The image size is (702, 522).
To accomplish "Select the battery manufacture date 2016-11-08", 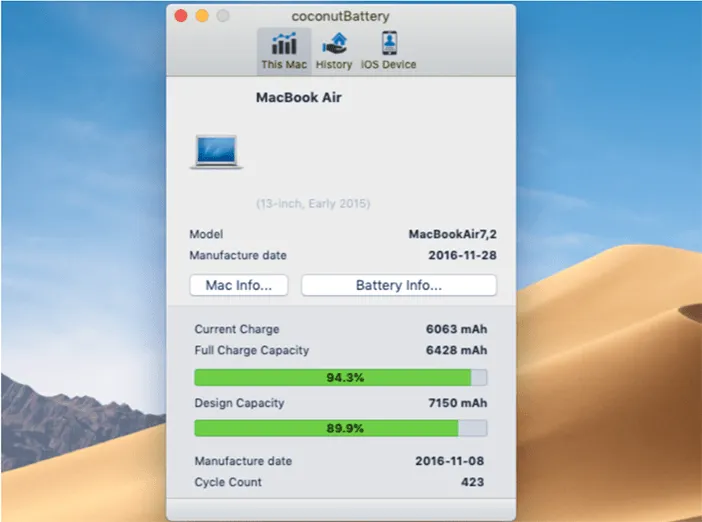I will click(451, 461).
